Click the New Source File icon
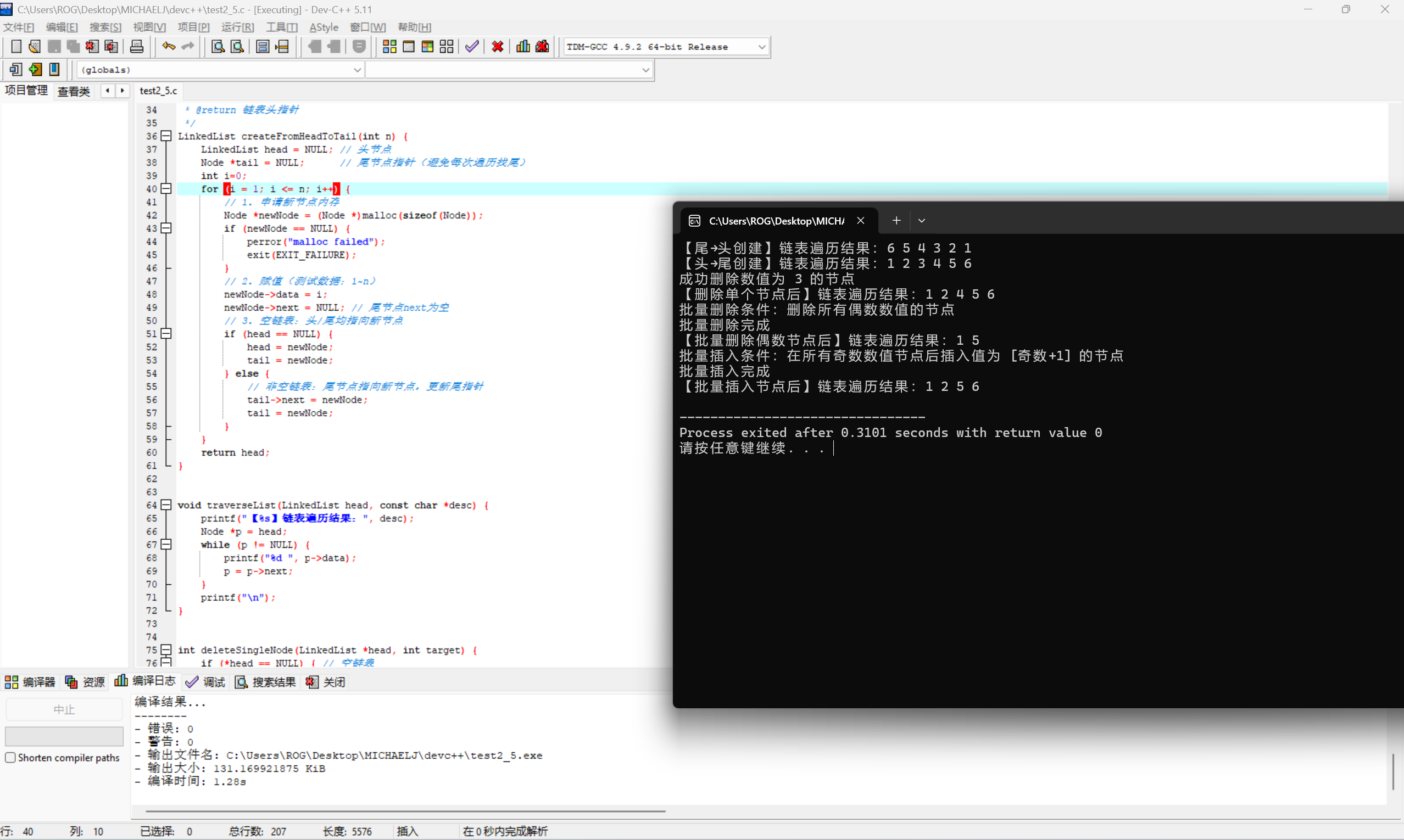 pyautogui.click(x=16, y=47)
